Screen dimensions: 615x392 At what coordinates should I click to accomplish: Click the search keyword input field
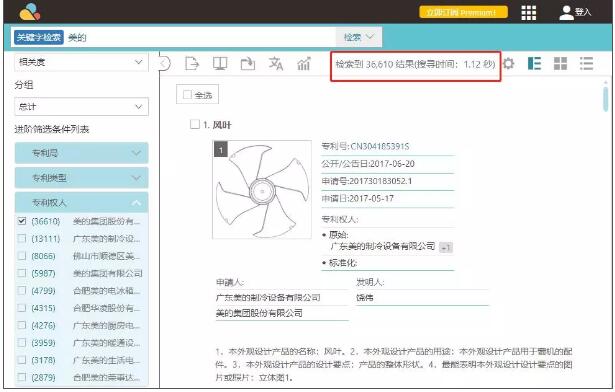(x=200, y=37)
